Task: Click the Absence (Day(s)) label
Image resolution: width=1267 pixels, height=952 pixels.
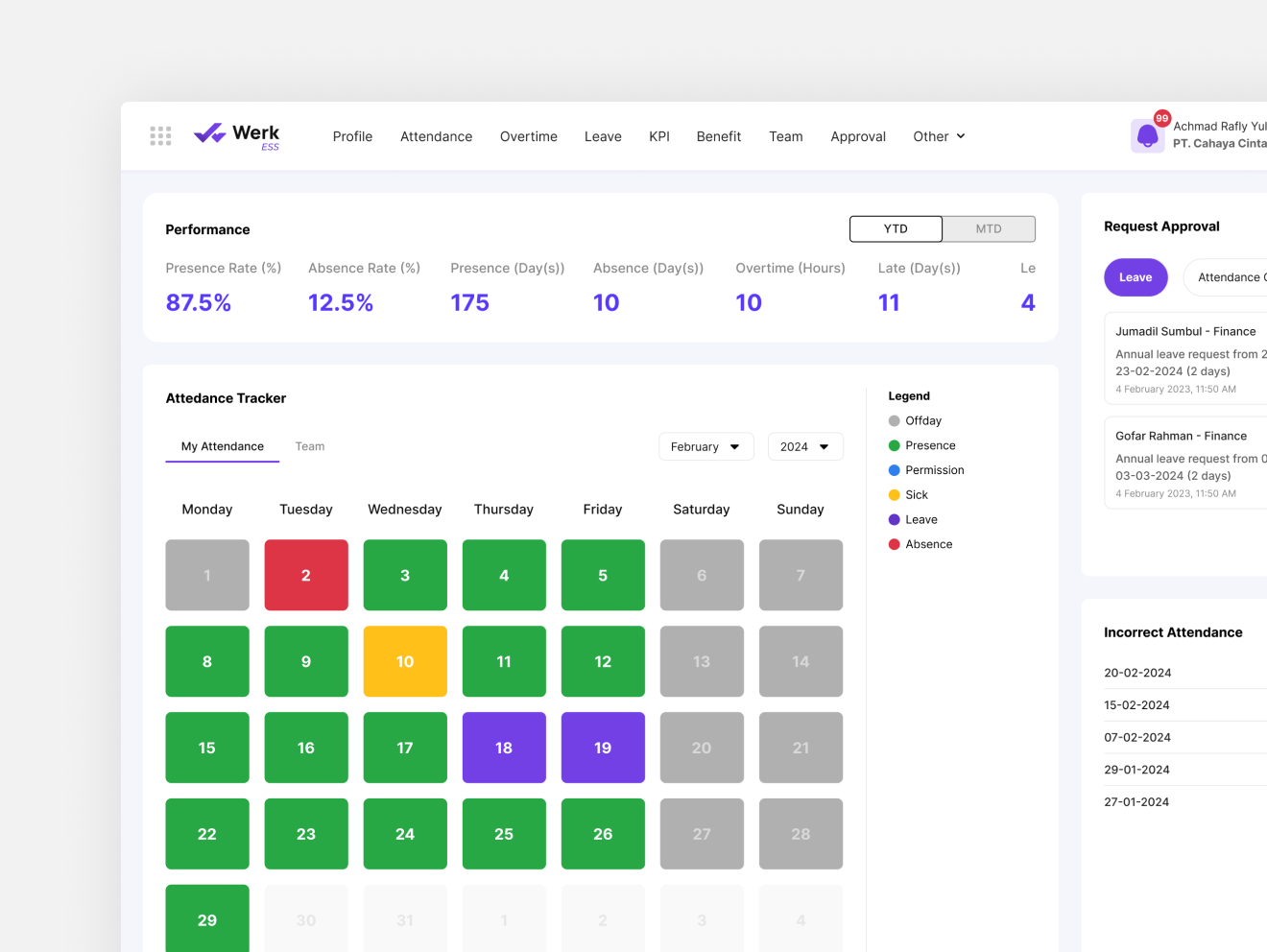Action: 649,269
